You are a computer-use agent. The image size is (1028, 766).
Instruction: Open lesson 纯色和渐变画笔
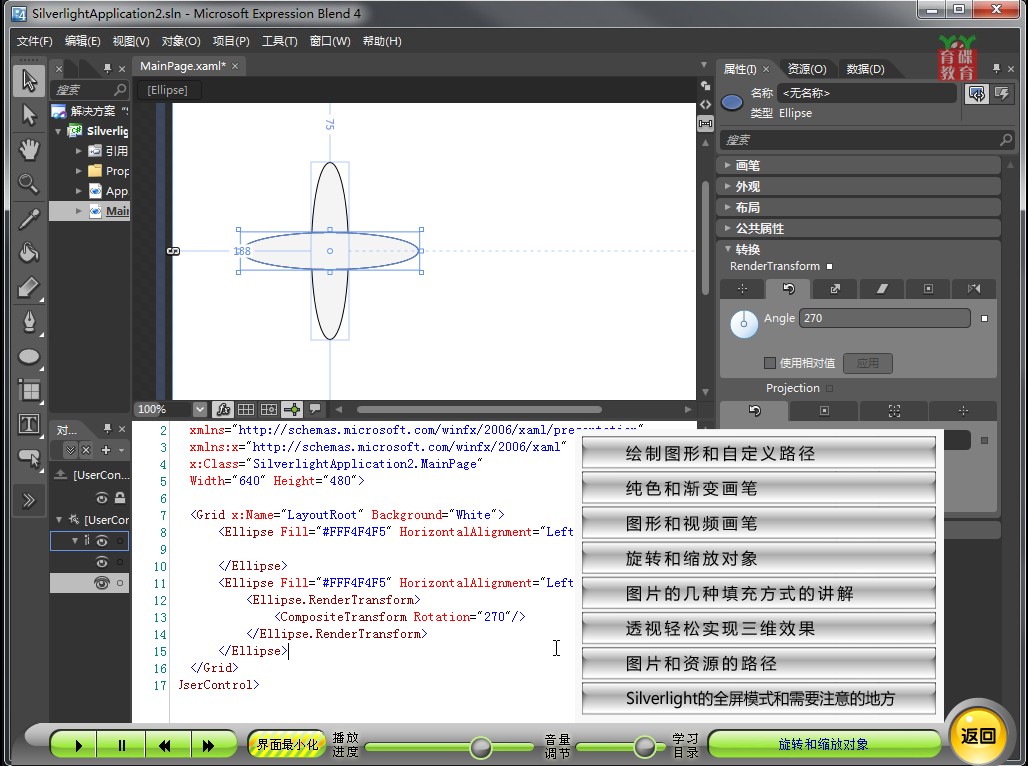759,488
